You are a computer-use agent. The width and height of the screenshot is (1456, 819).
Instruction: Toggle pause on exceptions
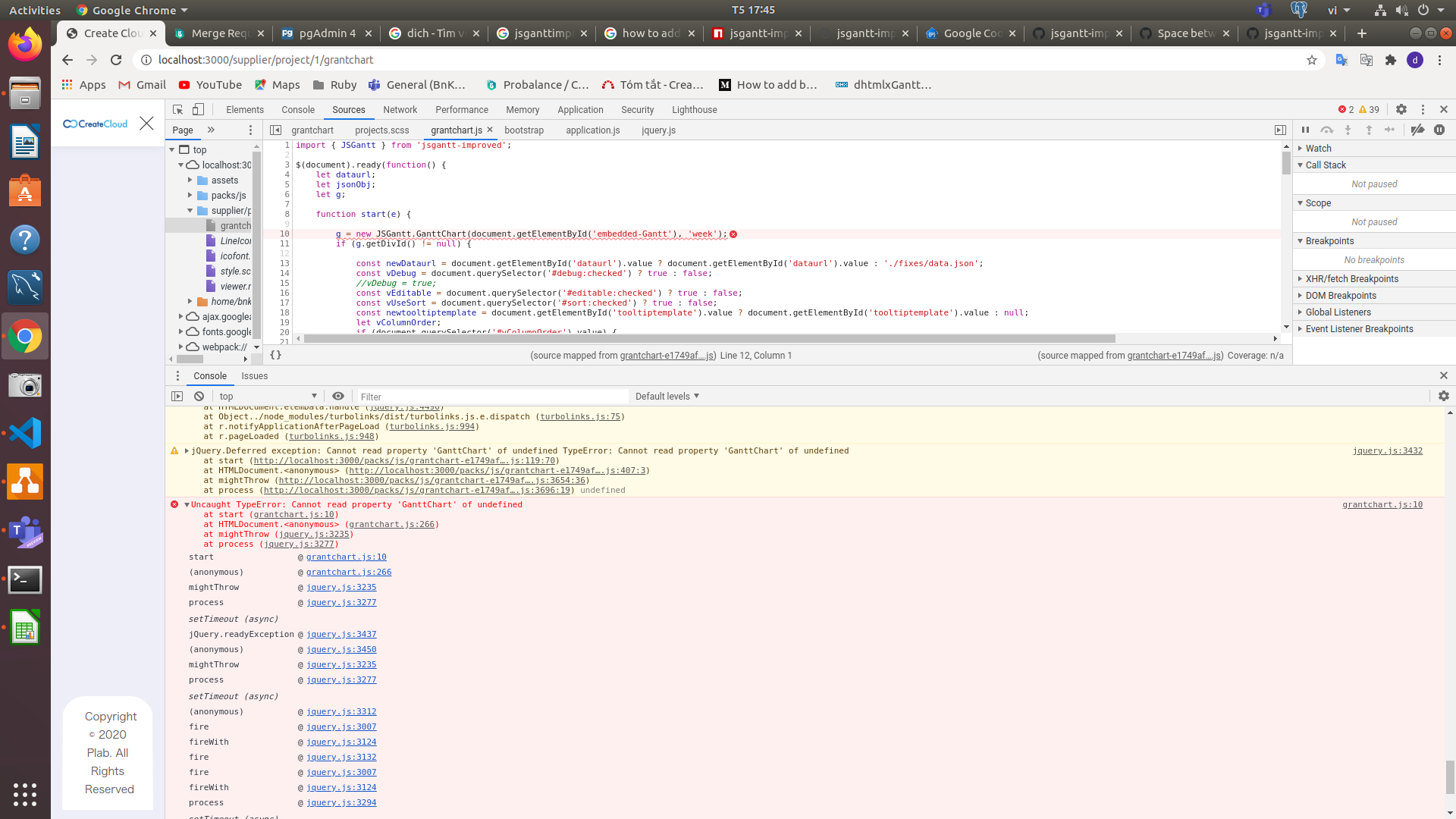click(1439, 130)
